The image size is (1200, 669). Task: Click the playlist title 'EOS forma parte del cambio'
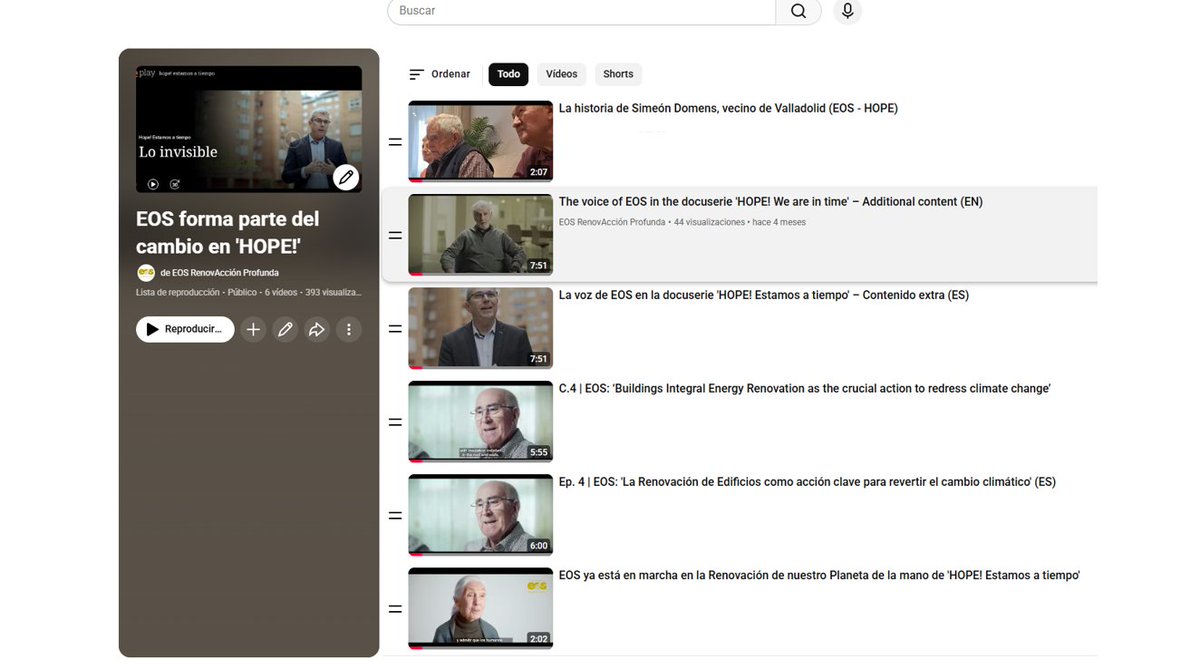228,232
